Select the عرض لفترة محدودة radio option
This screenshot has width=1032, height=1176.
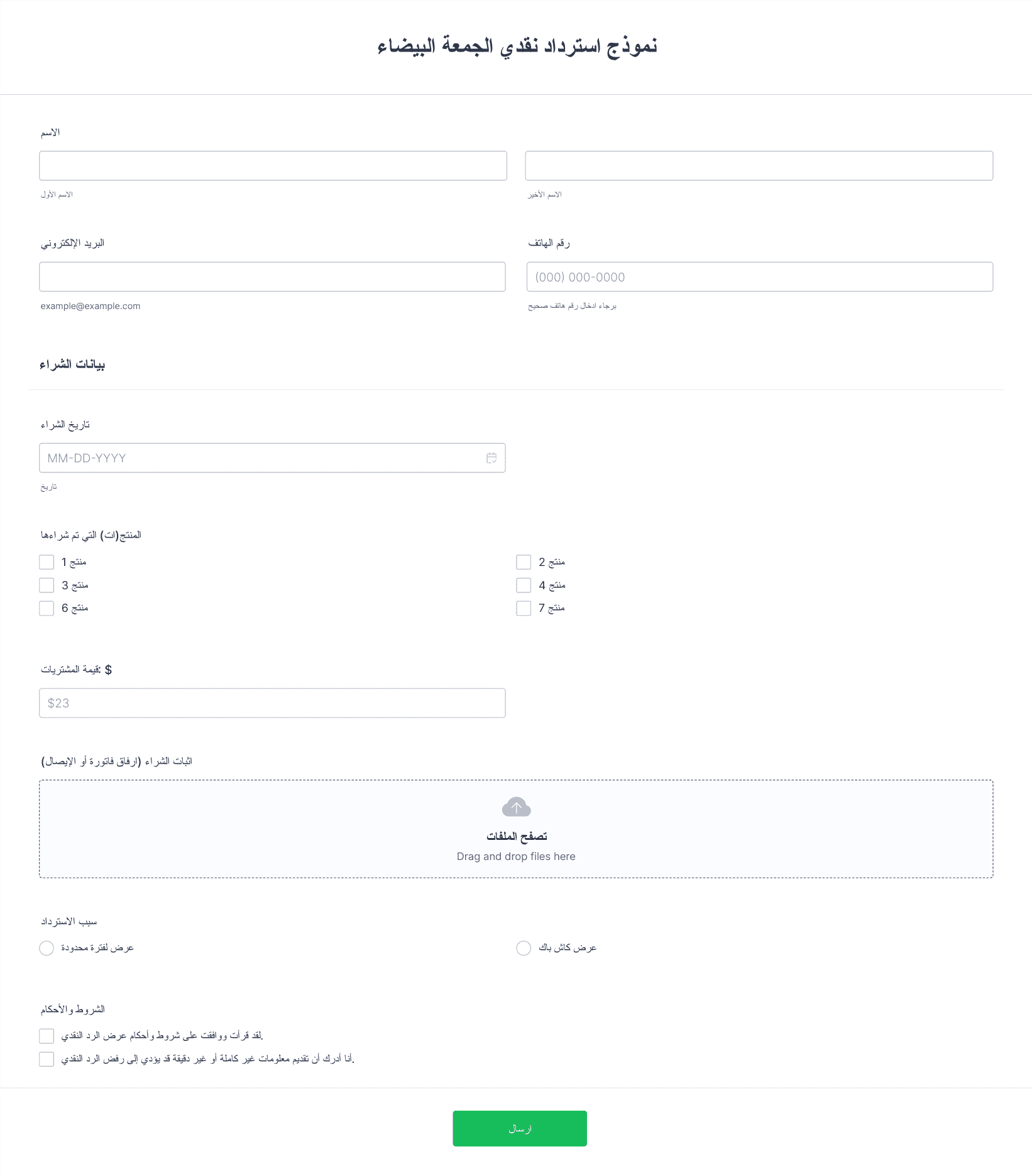tap(47, 948)
